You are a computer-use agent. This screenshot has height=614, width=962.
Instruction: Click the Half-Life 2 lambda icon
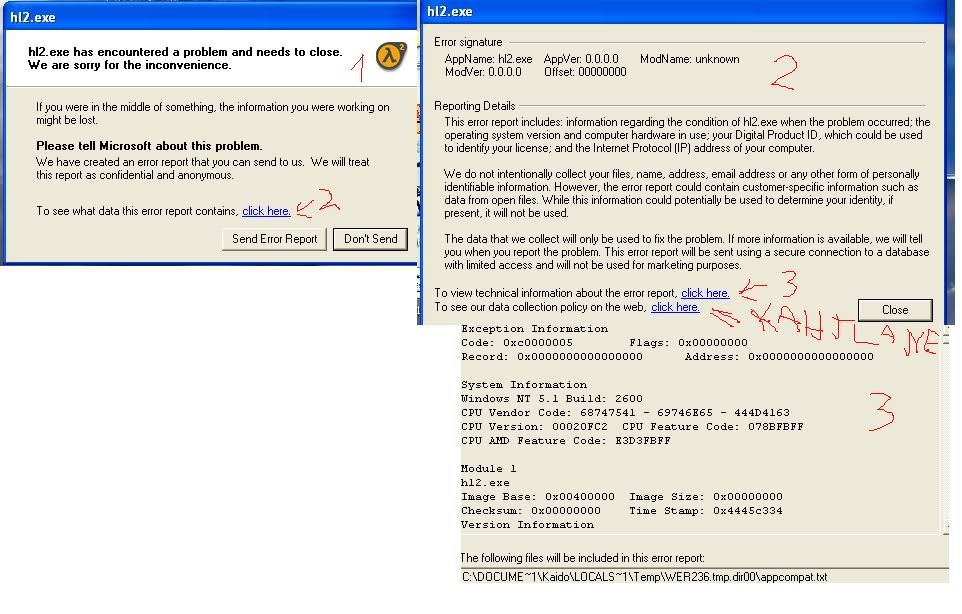(392, 57)
